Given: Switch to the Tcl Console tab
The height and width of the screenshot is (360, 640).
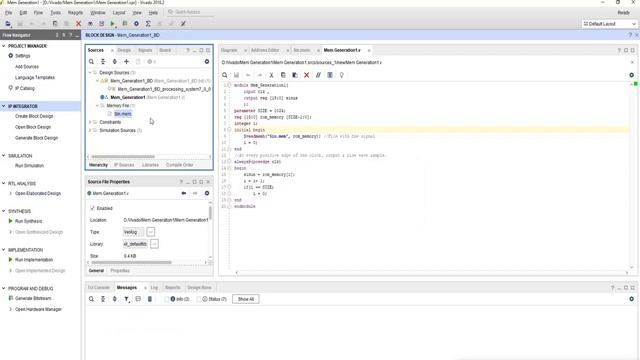Looking at the screenshot, I should [98, 288].
